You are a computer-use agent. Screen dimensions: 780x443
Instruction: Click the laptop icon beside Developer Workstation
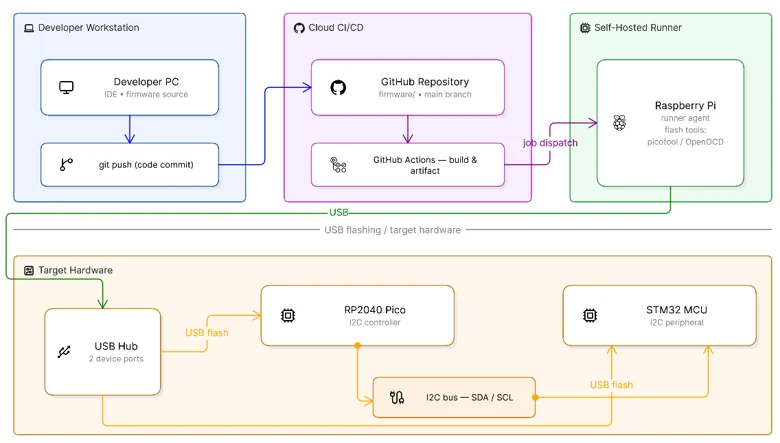[29, 28]
